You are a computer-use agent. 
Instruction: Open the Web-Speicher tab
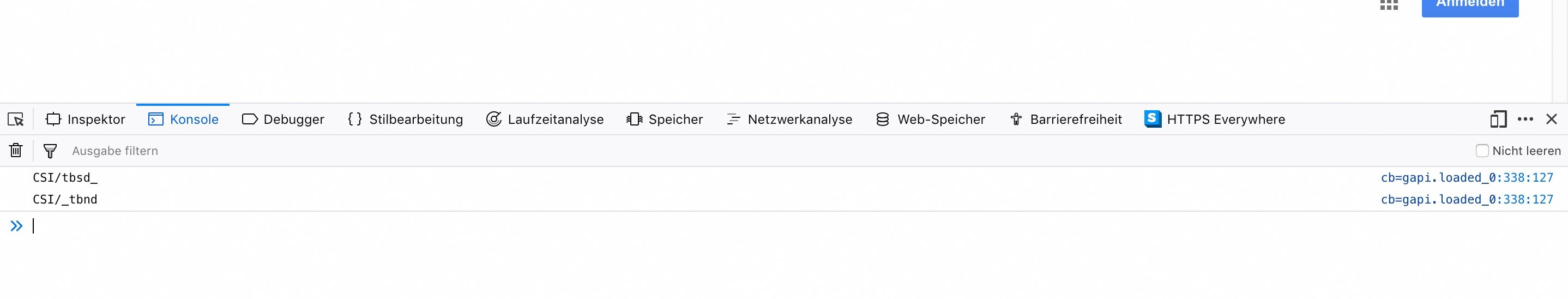[x=930, y=119]
